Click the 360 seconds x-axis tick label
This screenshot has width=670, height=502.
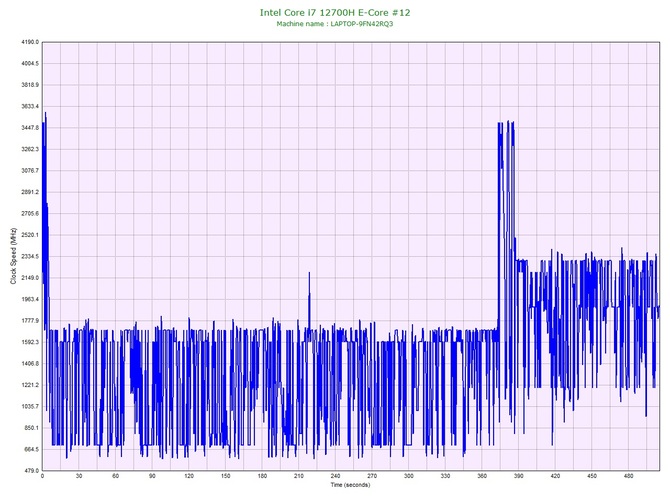(x=482, y=476)
